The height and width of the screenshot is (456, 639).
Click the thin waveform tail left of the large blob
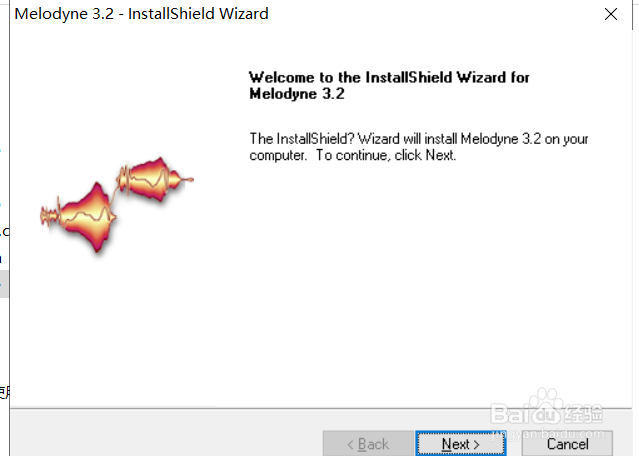coord(49,216)
